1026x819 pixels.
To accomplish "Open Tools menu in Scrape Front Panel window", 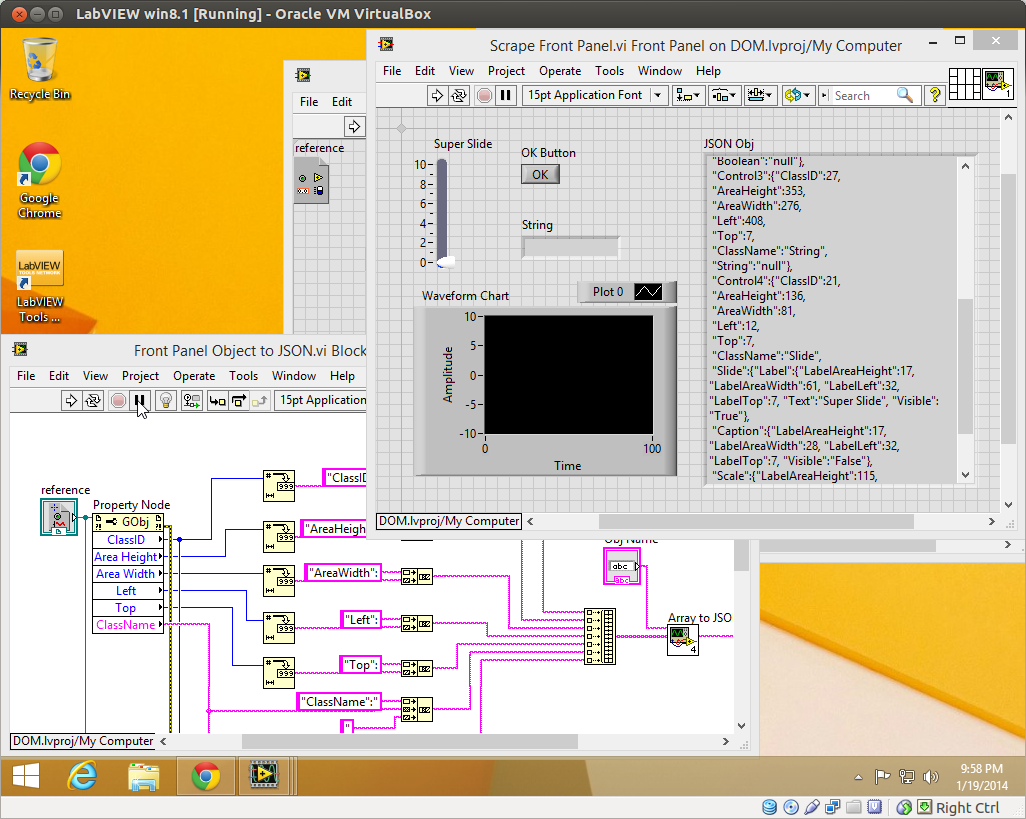I will pos(609,71).
